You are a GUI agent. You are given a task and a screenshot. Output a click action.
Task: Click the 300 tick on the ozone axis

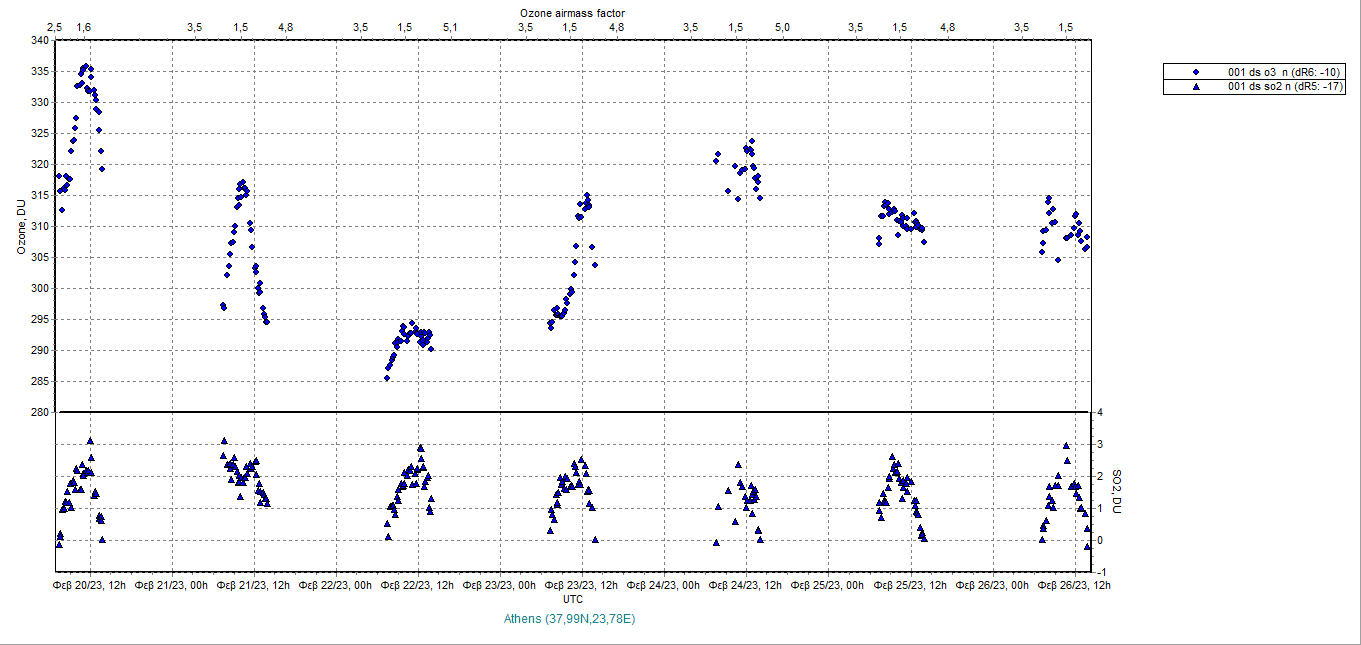click(39, 288)
